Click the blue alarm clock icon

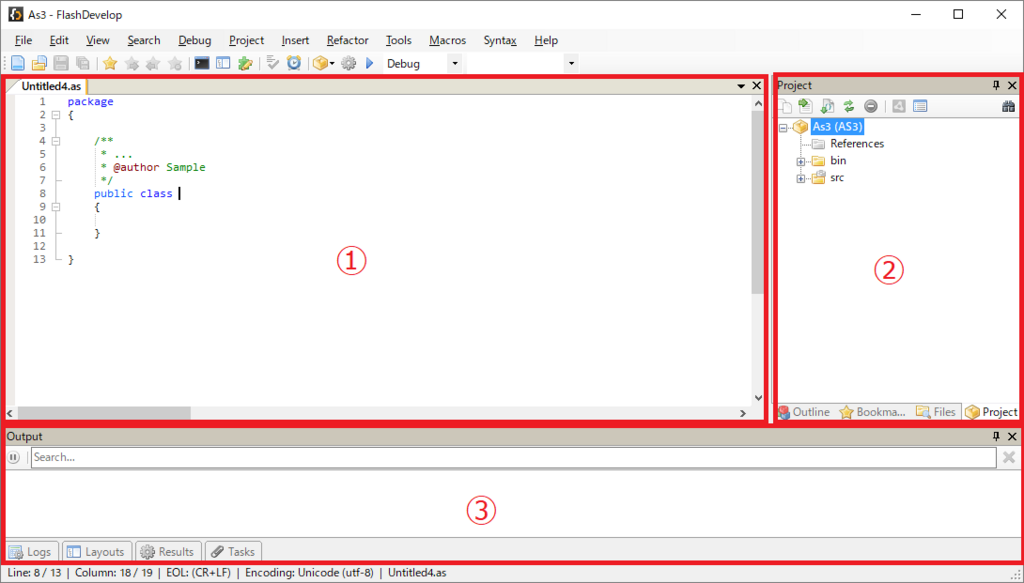click(294, 63)
